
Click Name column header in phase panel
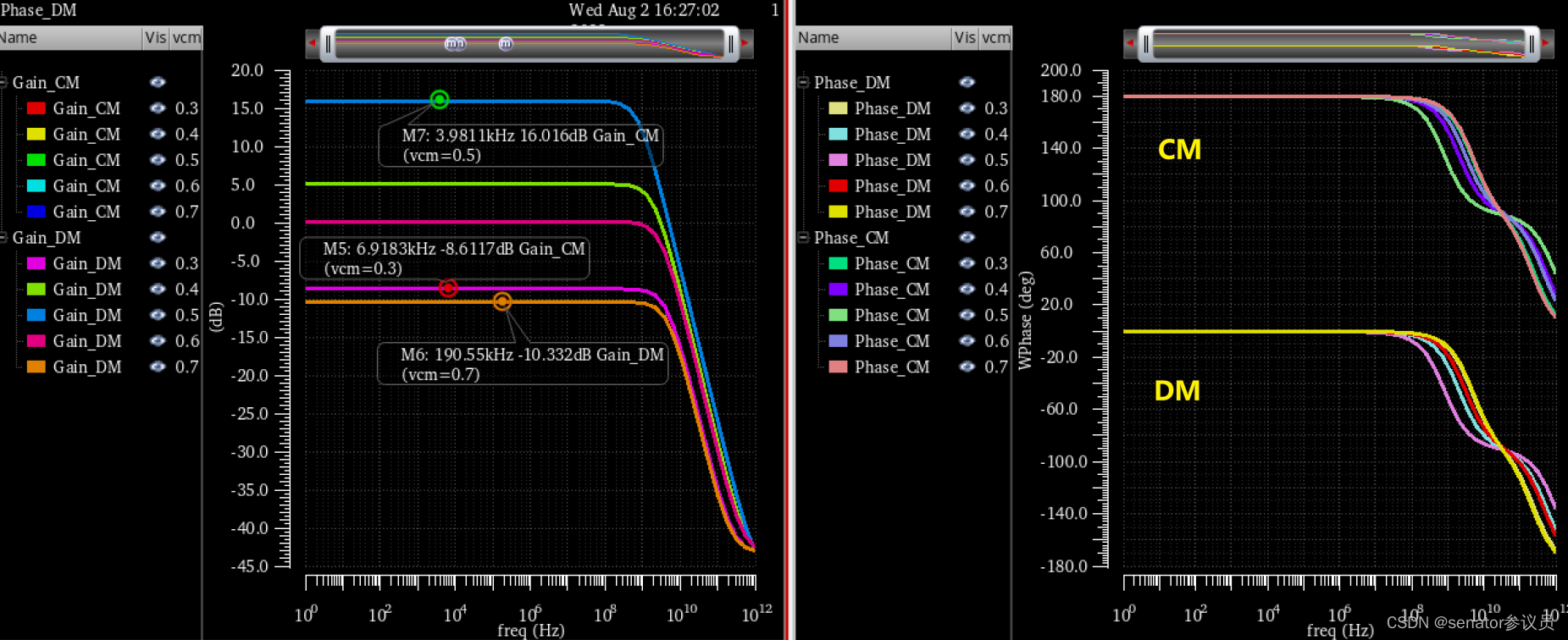[x=873, y=38]
